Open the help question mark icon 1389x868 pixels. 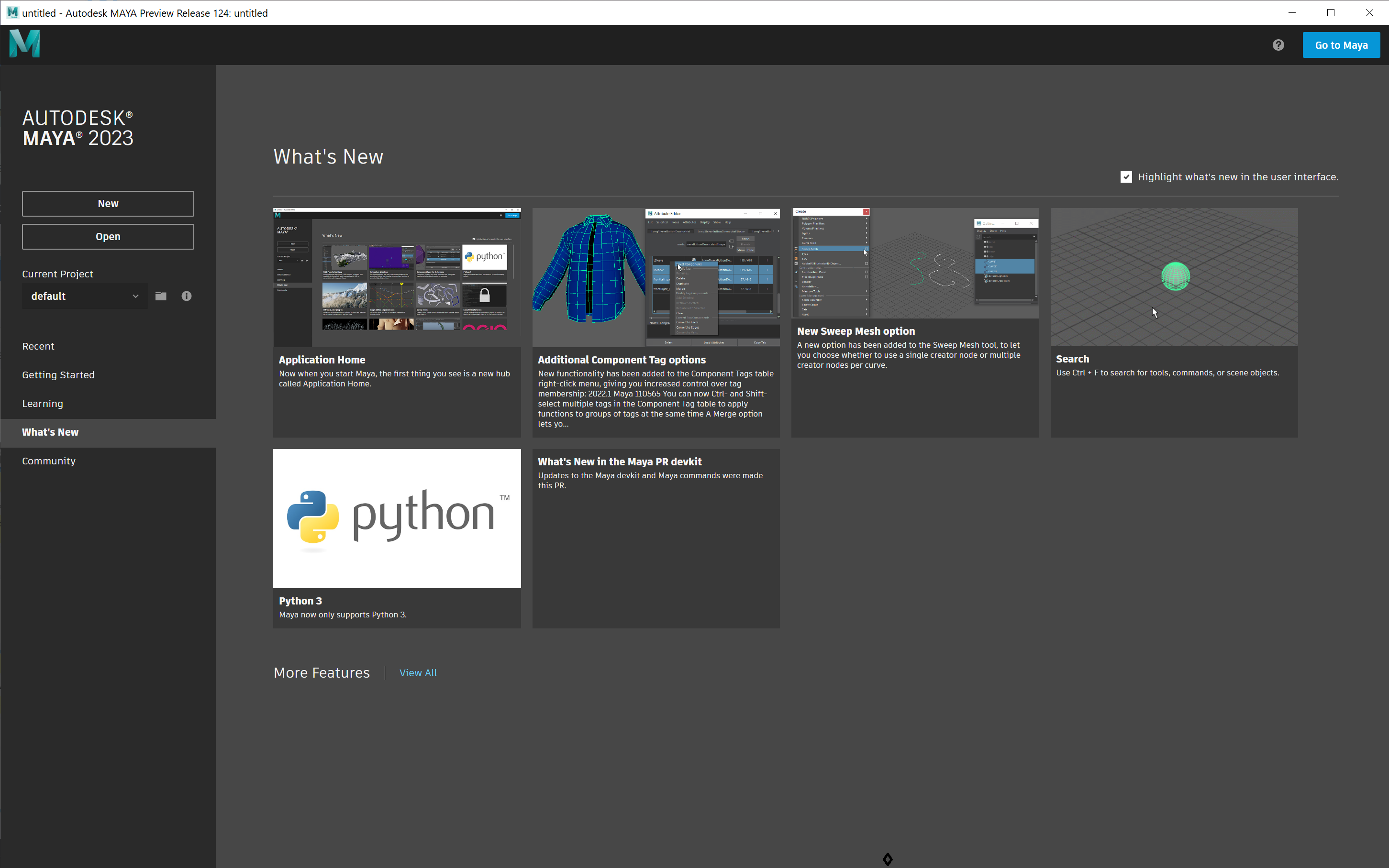pos(1278,45)
